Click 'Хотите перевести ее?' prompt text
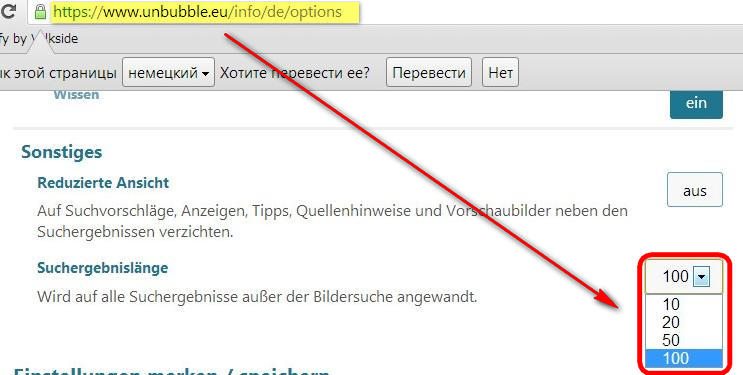The height and width of the screenshot is (375, 743). click(x=295, y=73)
